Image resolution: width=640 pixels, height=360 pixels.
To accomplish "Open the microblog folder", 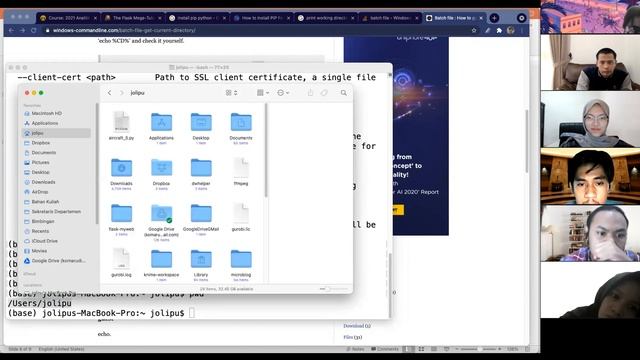I will 241,259.
